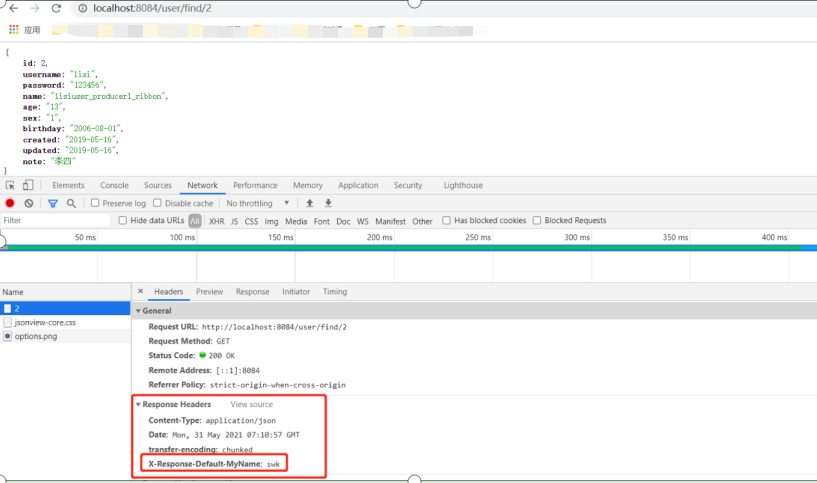Enable the Disable cache checkbox
The image size is (817, 483).
(x=157, y=203)
